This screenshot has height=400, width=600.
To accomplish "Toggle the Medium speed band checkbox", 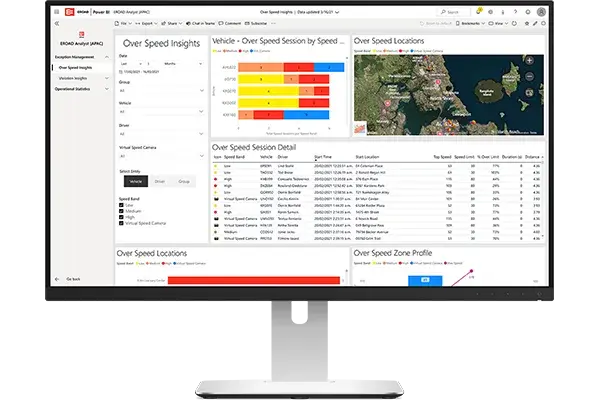I will click(x=121, y=211).
